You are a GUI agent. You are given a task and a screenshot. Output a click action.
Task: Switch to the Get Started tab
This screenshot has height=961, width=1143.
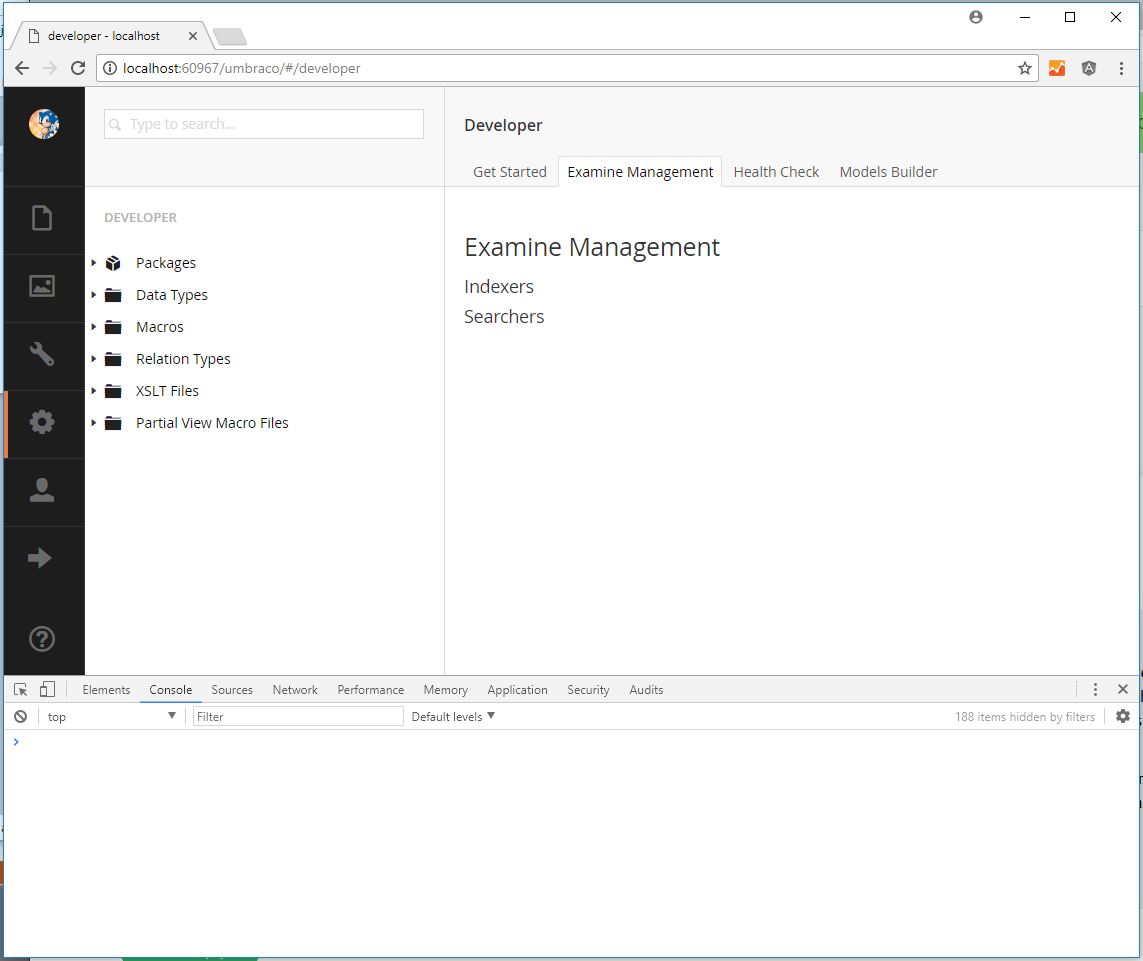point(510,172)
